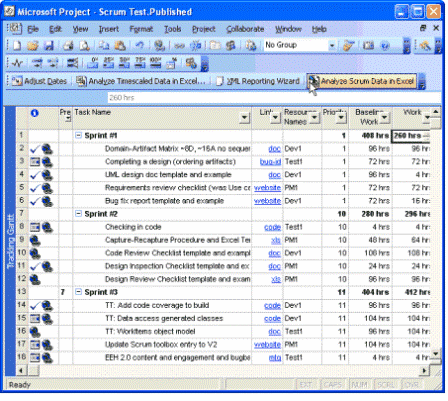Follow the xls link for Capture-Recapture Procedure
448x401 pixels.
[x=276, y=240]
